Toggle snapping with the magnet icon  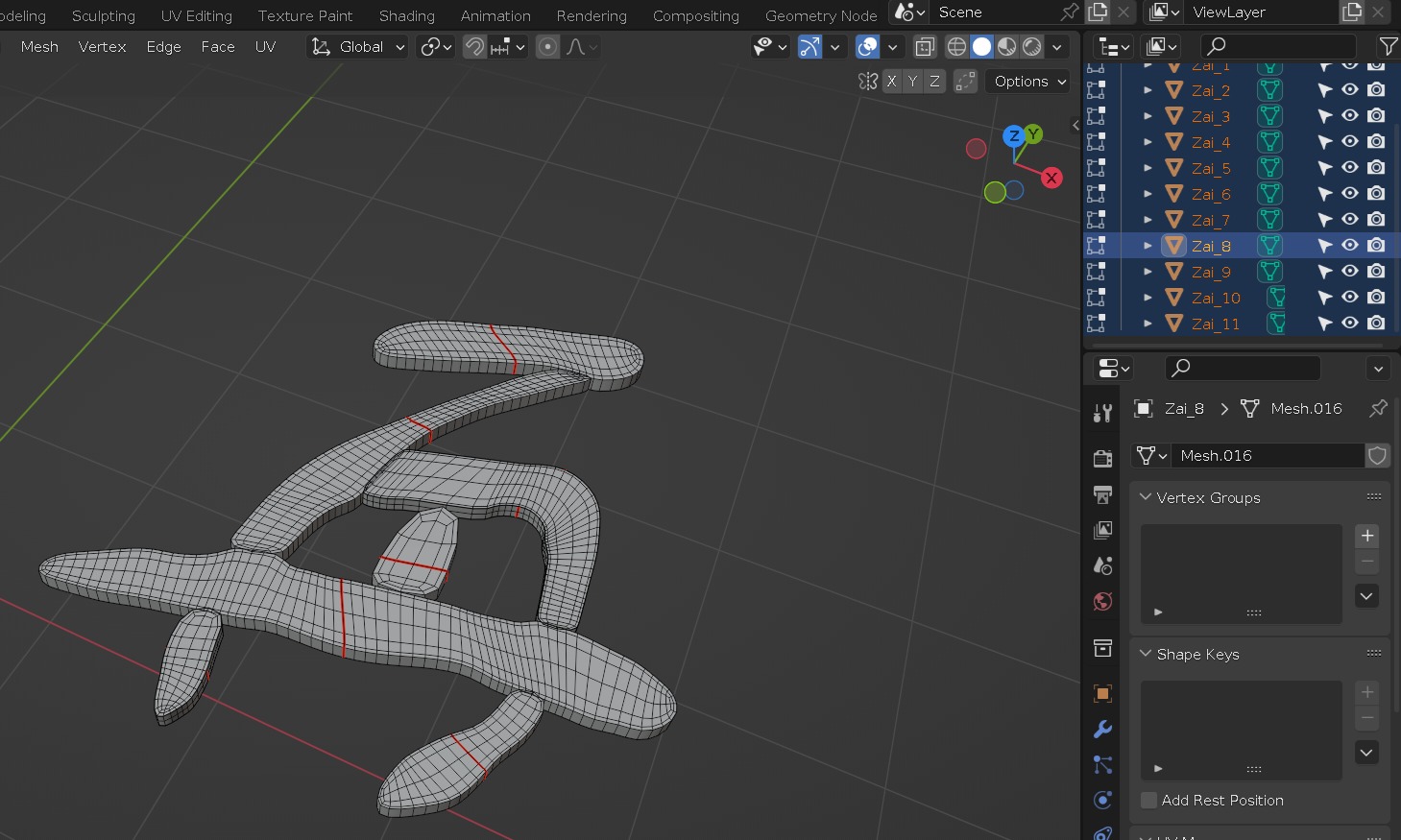(x=474, y=47)
